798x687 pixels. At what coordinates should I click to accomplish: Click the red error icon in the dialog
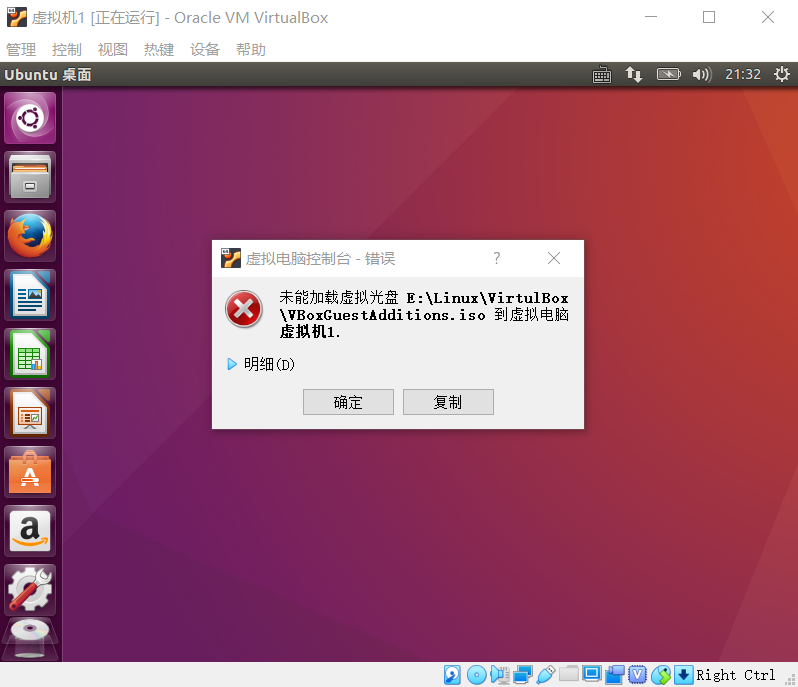point(244,308)
